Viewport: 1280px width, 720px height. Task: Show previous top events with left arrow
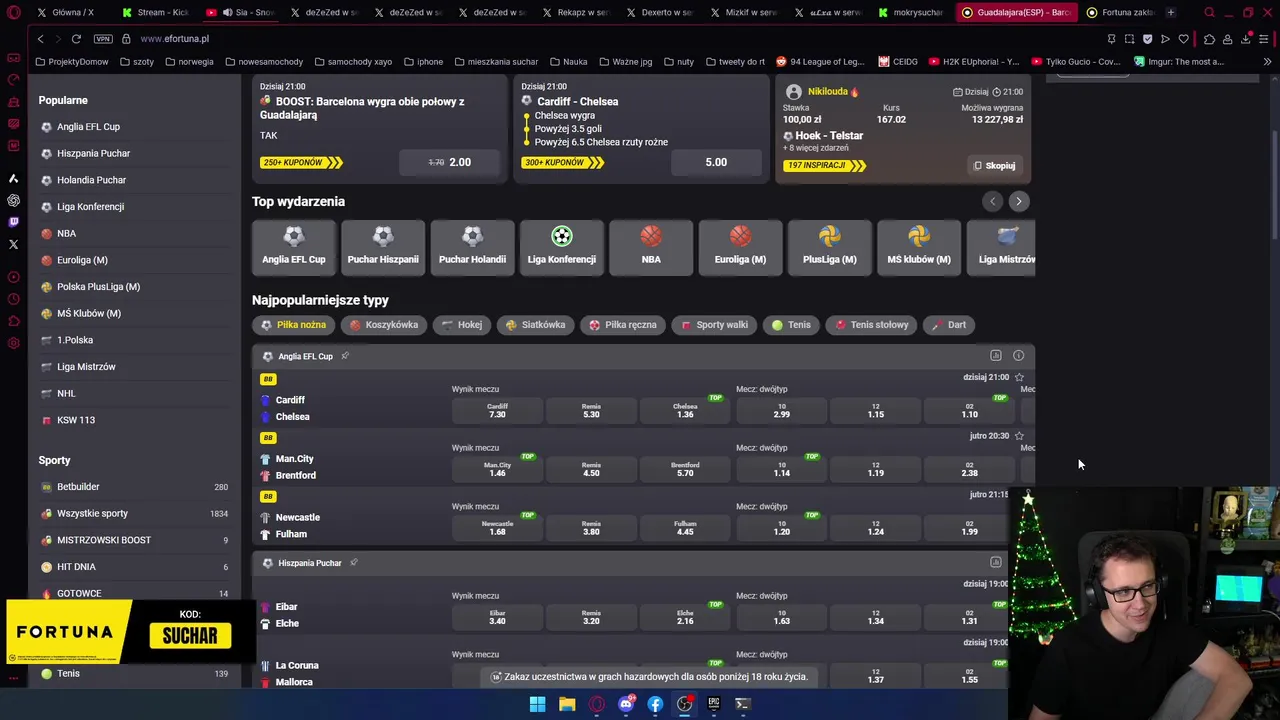point(992,201)
